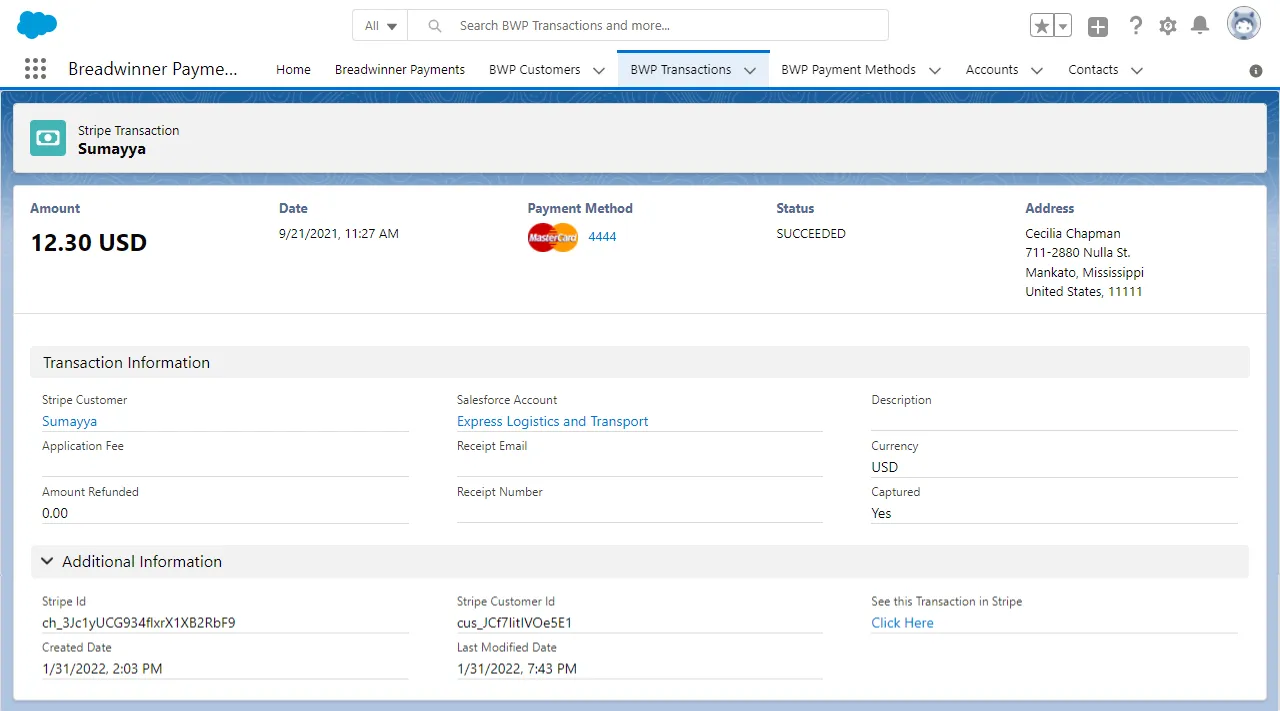This screenshot has width=1280, height=711.
Task: Click the MasterCard logo
Action: 553,238
